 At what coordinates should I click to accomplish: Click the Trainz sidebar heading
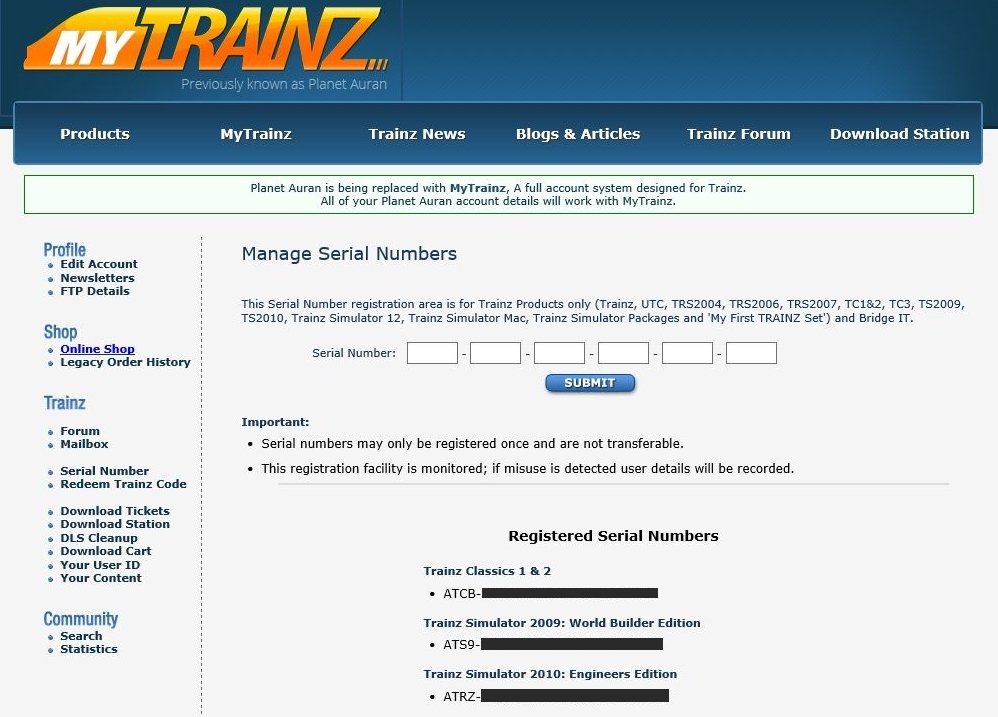[64, 403]
